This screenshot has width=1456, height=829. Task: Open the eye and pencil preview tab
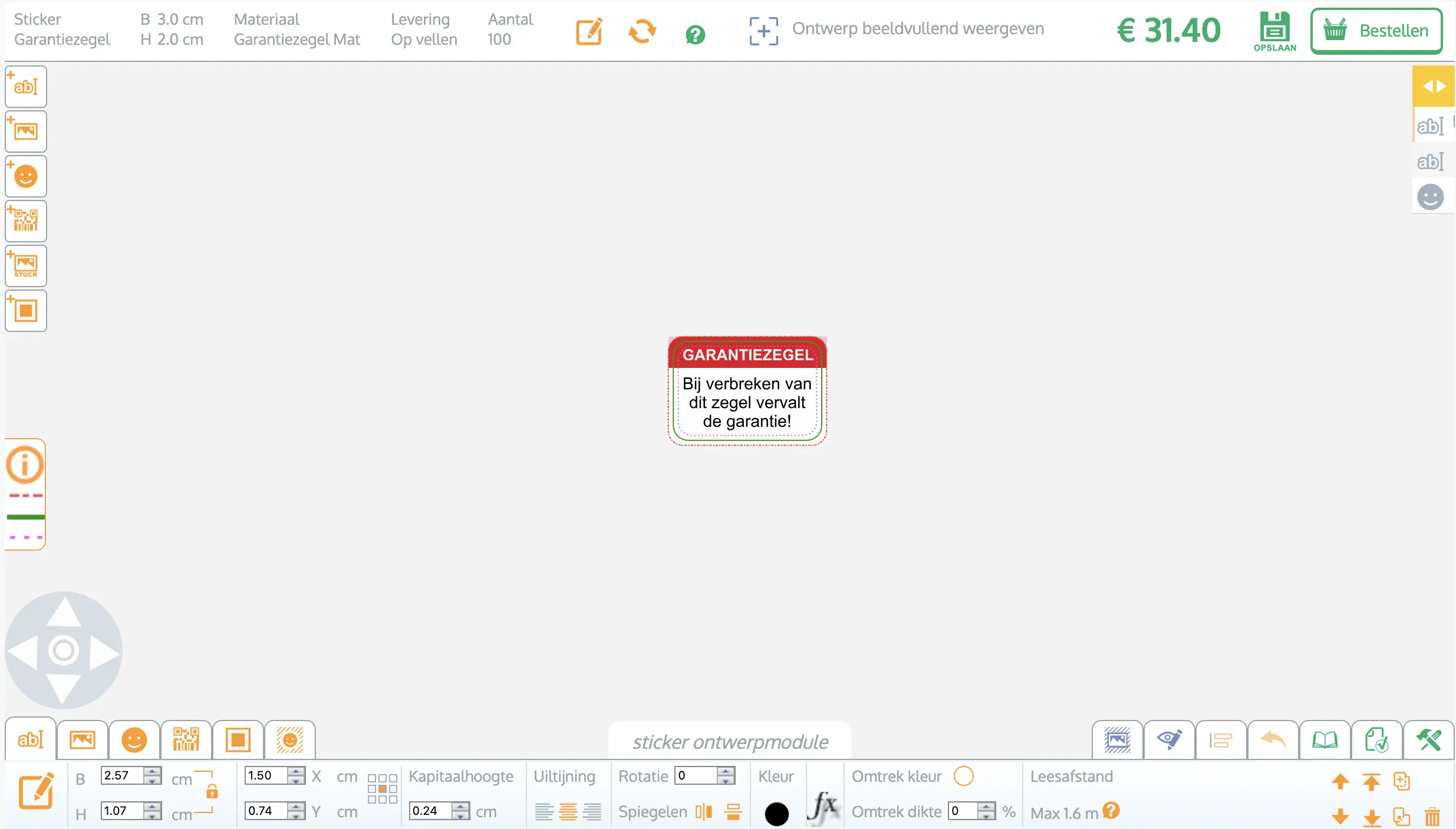click(x=1170, y=740)
